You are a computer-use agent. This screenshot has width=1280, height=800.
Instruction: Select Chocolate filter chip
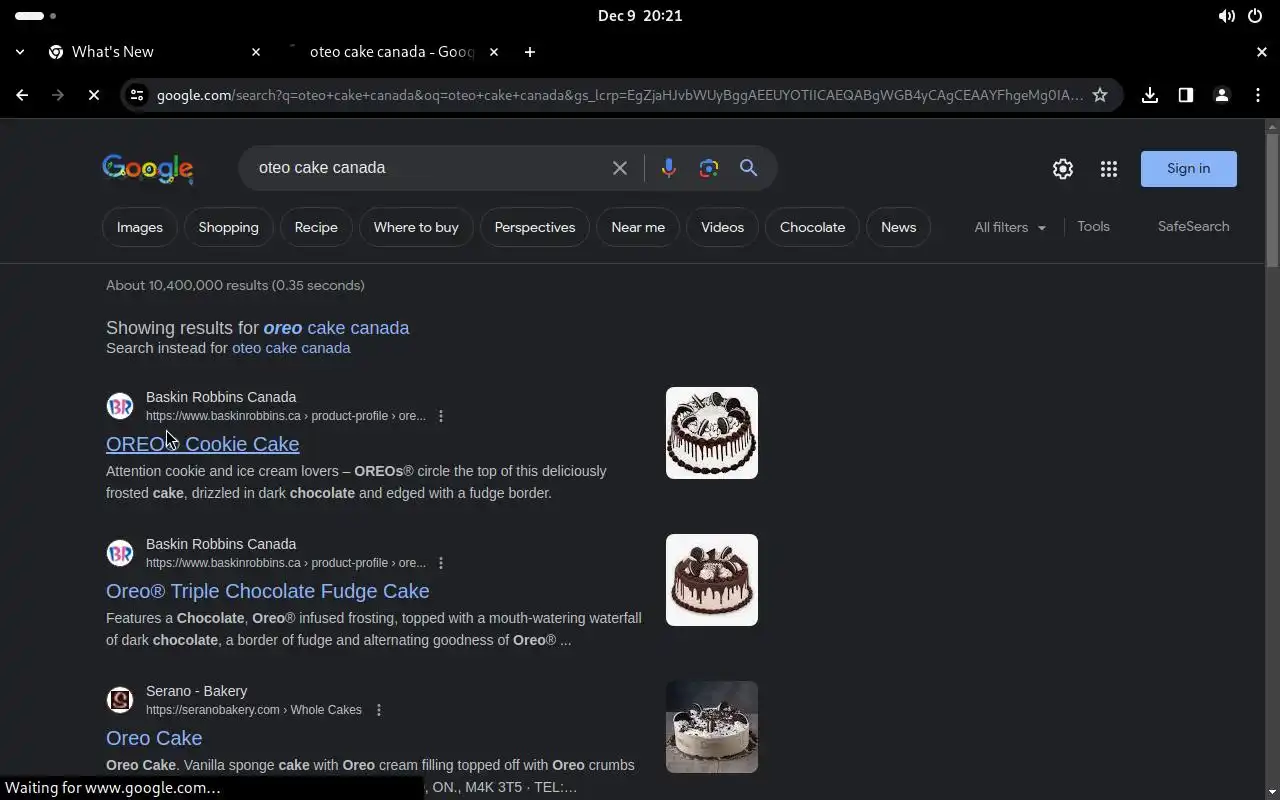pos(812,227)
